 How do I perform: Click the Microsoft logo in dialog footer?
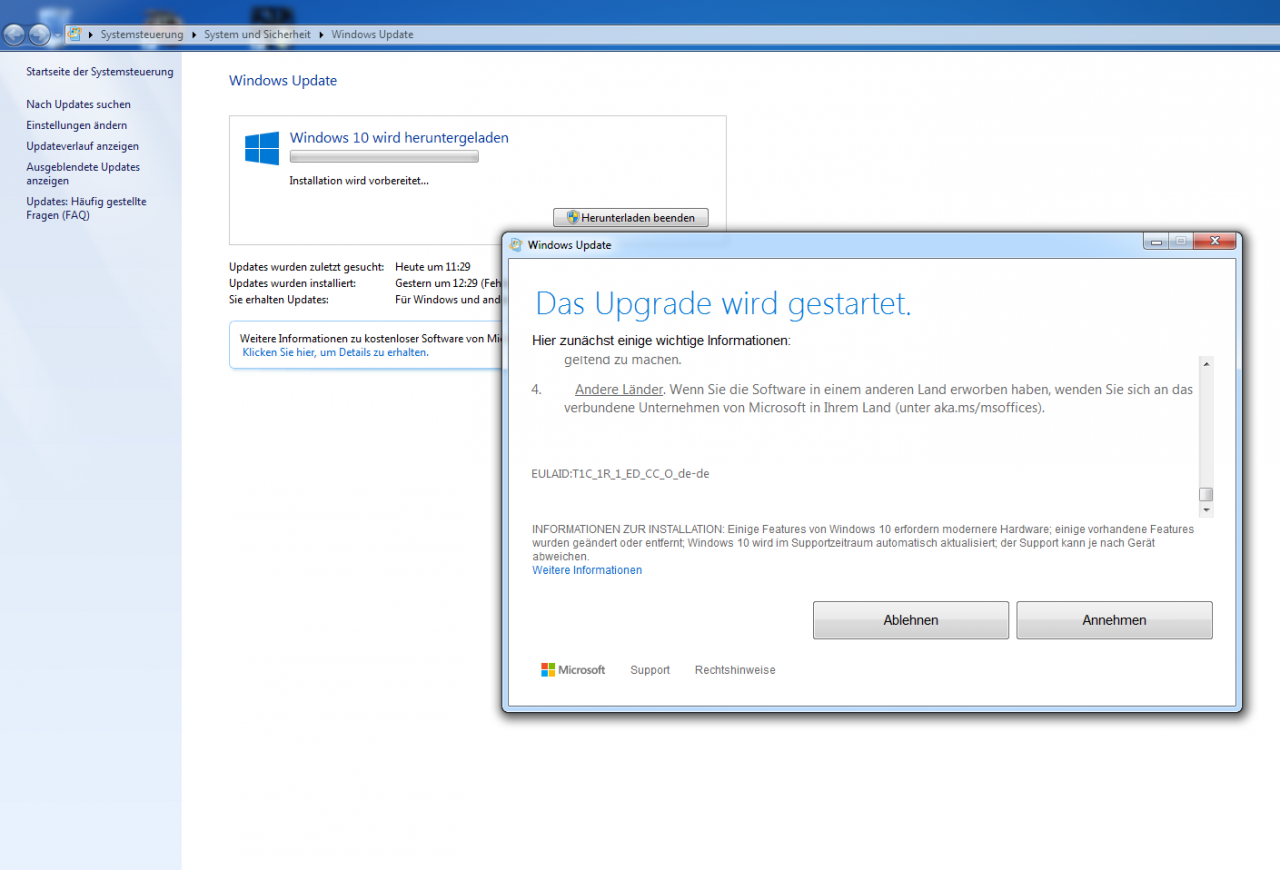click(573, 670)
